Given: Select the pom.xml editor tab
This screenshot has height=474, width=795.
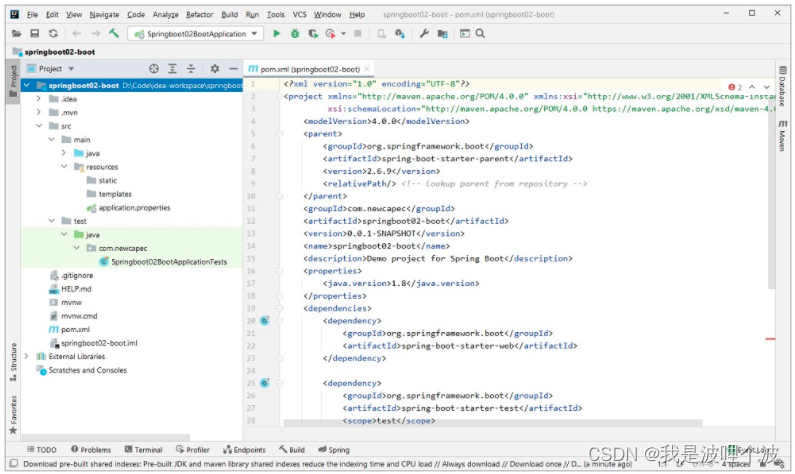Looking at the screenshot, I should tap(310, 69).
